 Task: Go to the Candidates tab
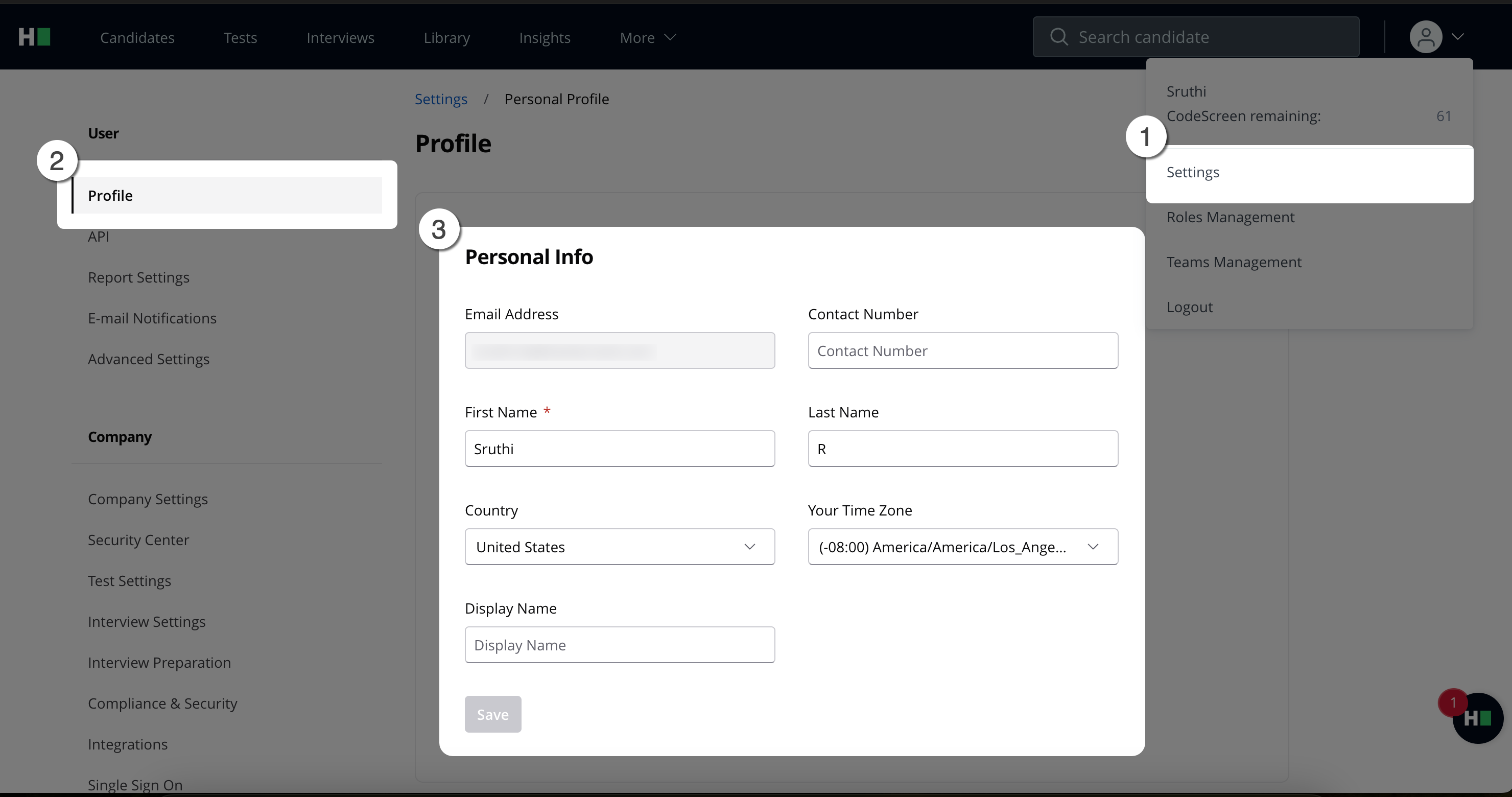click(137, 38)
